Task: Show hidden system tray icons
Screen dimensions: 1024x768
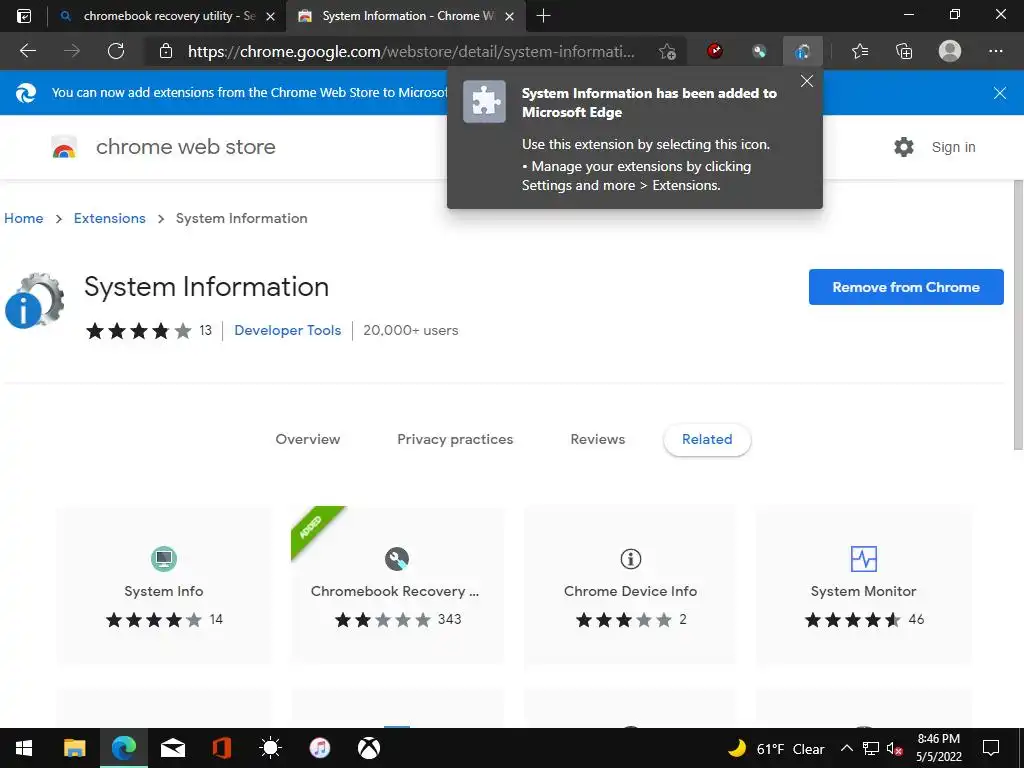Action: tap(846, 748)
